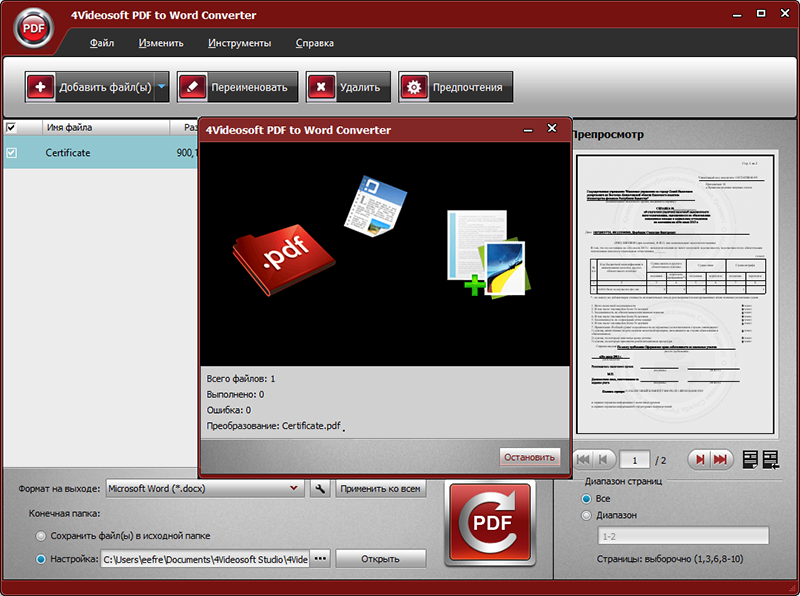Screen dimensions: 800x596
Task: Select the Настройка radio button
Action: click(40, 559)
